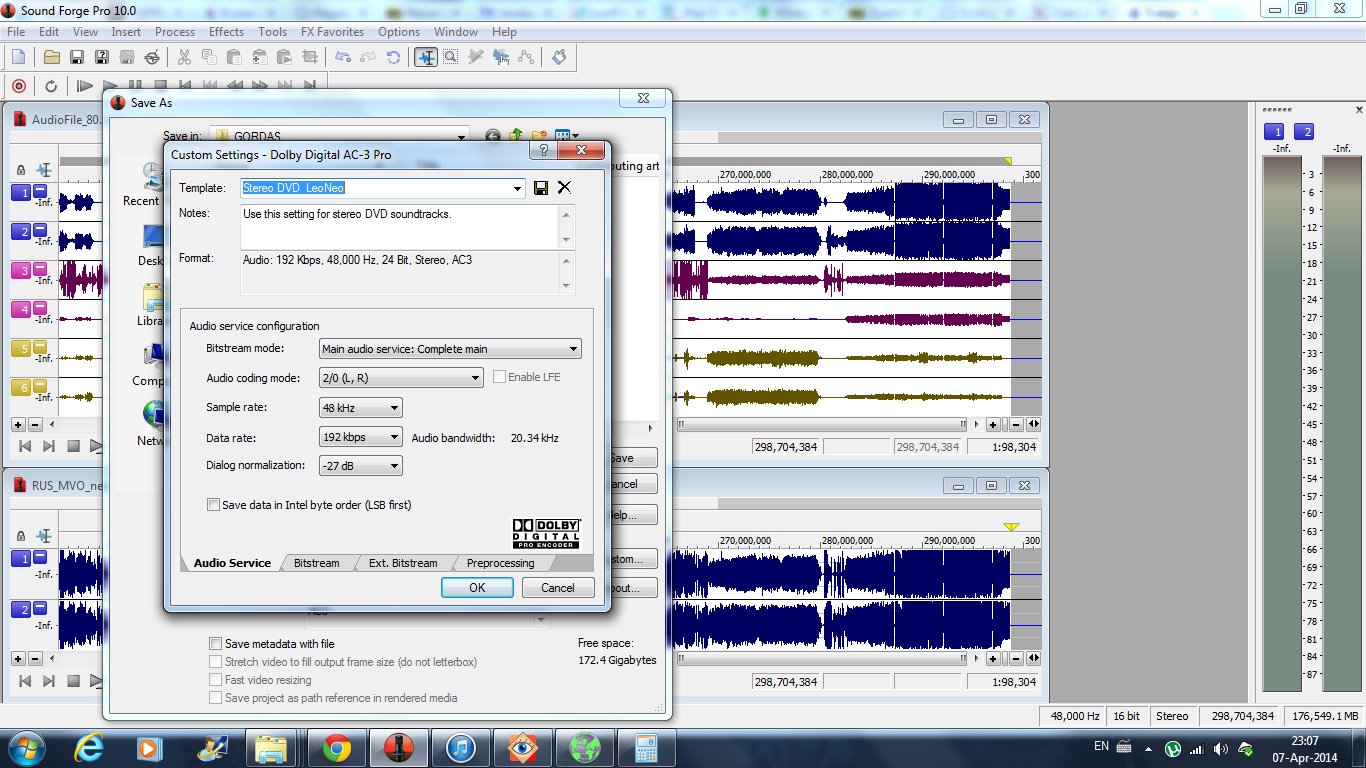Switch to the Preprocessing tab

[500, 563]
